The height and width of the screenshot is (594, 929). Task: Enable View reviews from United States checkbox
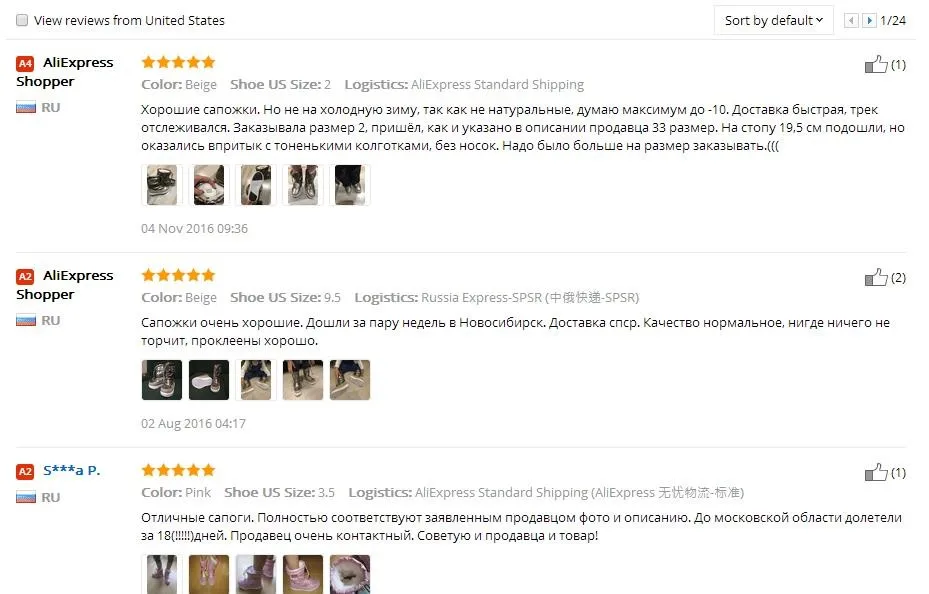[22, 20]
